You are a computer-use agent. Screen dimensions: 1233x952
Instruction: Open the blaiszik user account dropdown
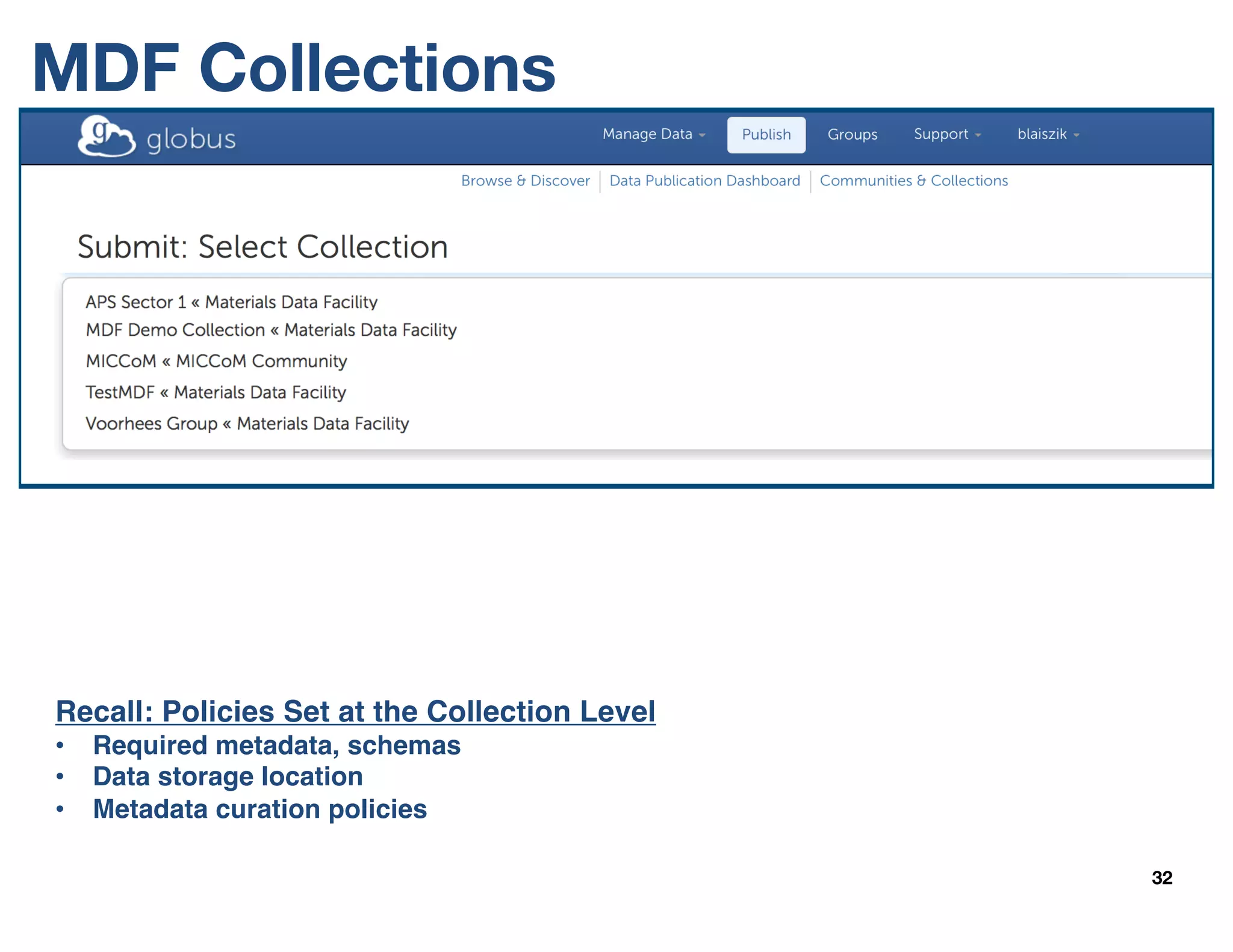tap(1048, 134)
